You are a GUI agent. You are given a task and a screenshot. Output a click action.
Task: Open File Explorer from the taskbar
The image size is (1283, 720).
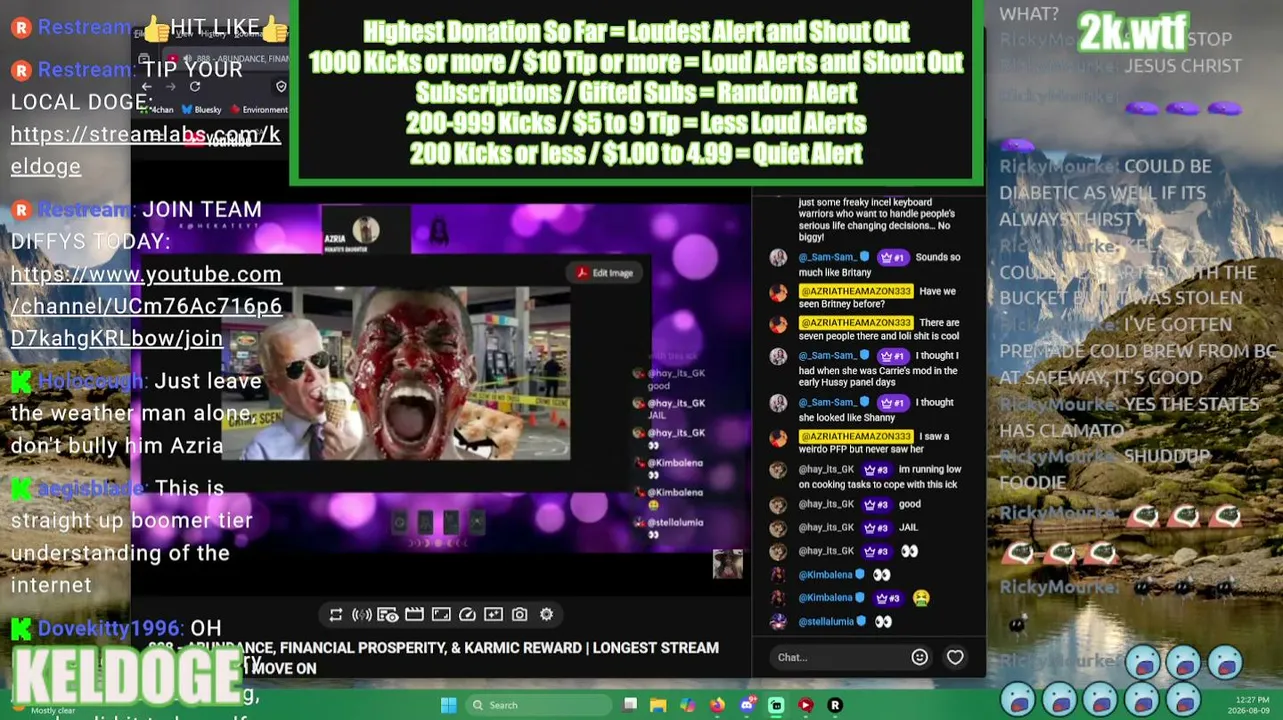658,705
